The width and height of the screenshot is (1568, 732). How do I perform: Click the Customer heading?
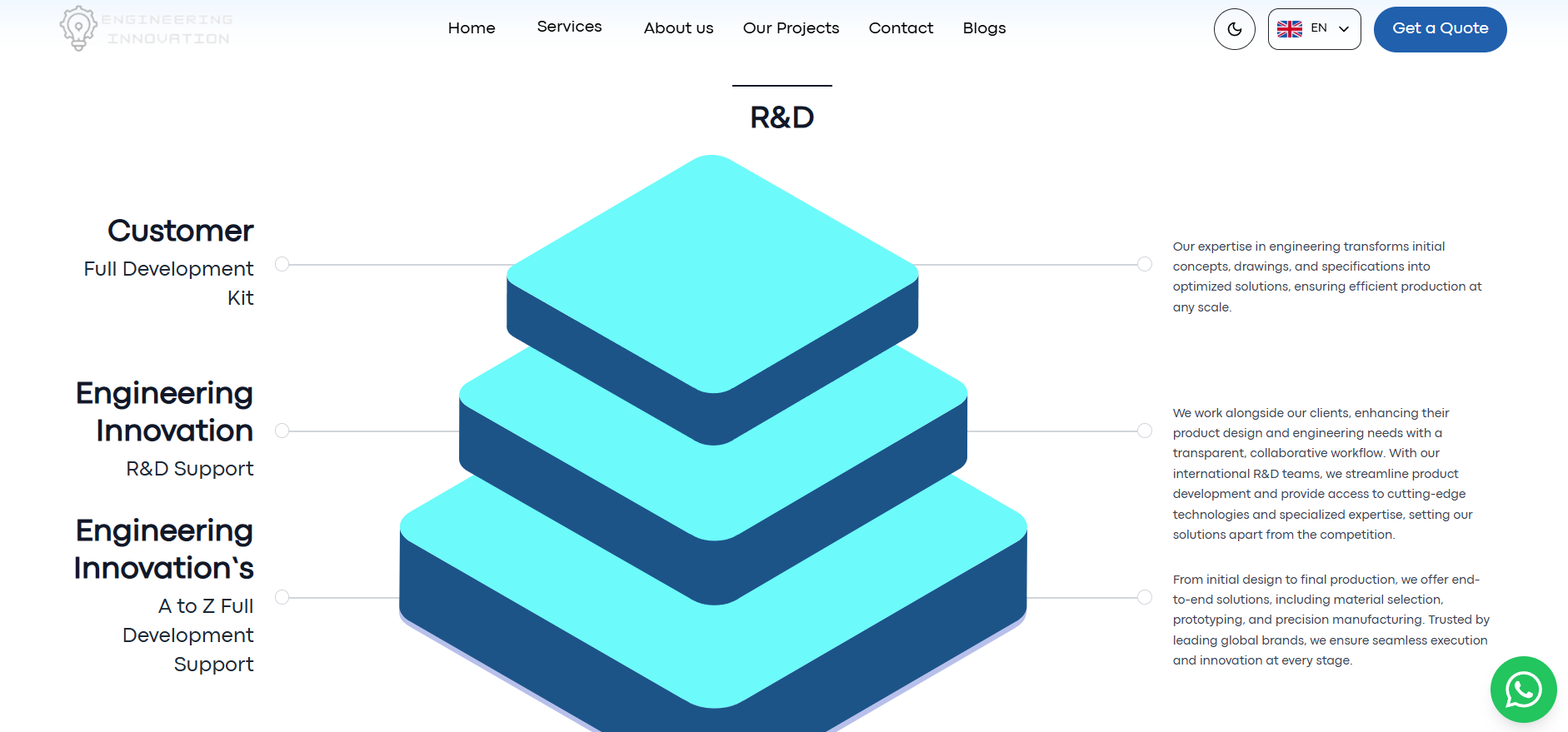180,231
